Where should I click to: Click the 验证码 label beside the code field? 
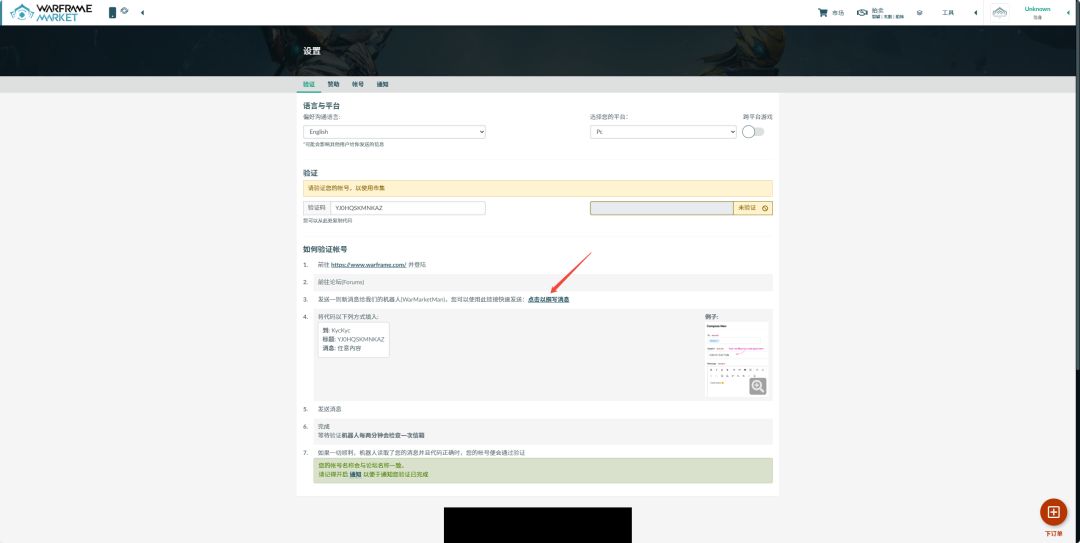(316, 207)
